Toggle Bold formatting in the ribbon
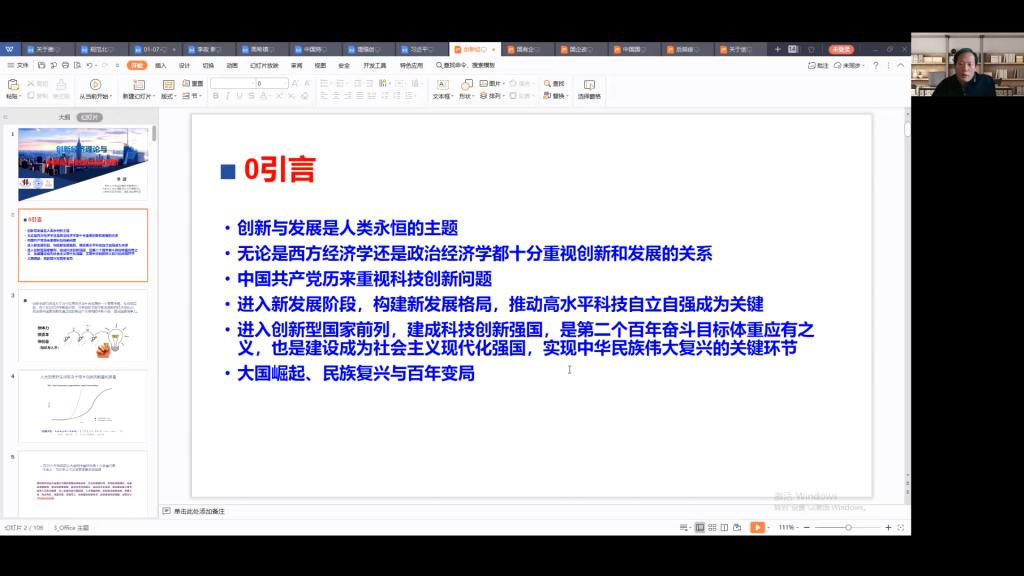Image resolution: width=1024 pixels, height=576 pixels. pos(215,96)
